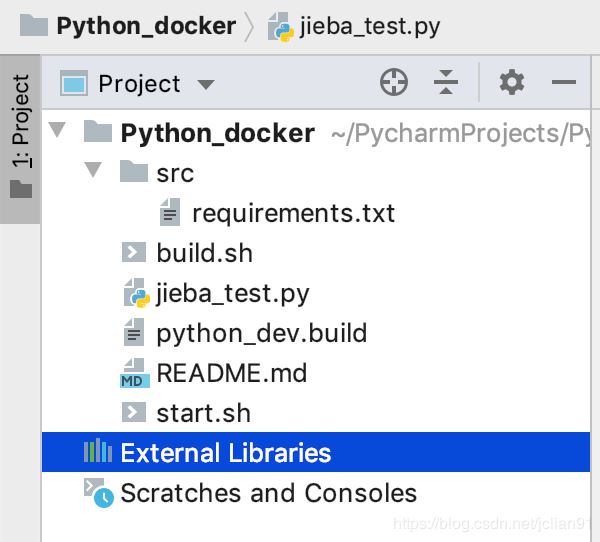
Task: Toggle the 1: Project side tool tab
Action: 20,136
